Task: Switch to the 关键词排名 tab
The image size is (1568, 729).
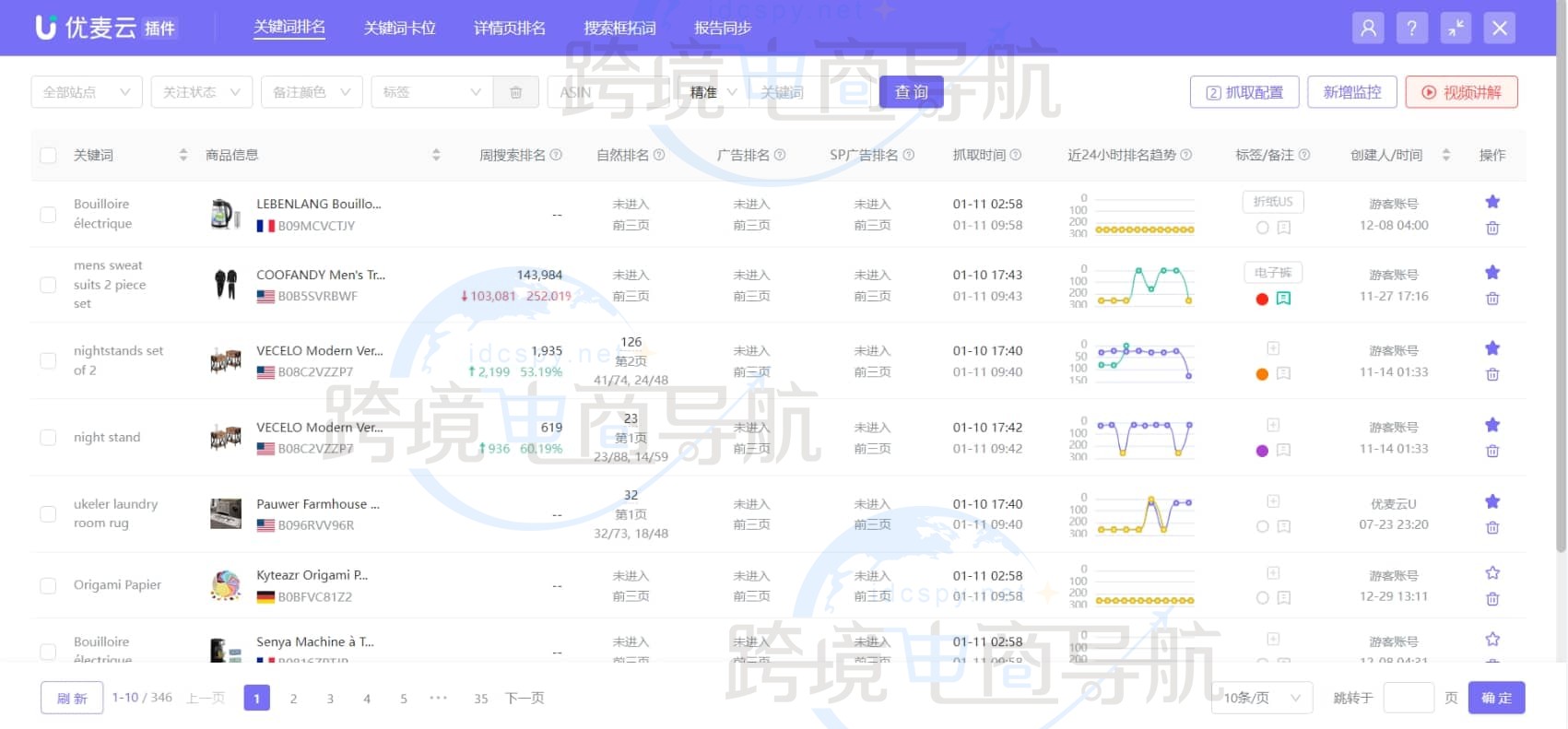Action: coord(289,28)
